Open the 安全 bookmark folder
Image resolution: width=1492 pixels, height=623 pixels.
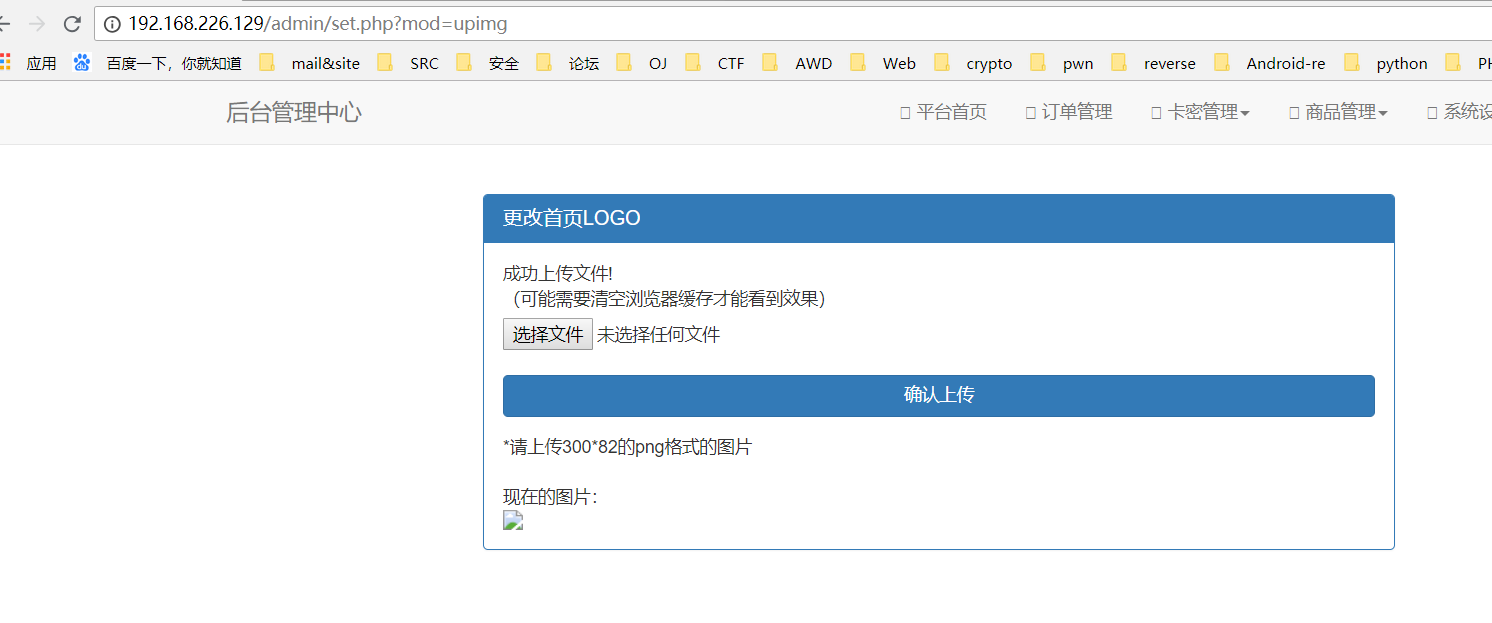pyautogui.click(x=488, y=63)
